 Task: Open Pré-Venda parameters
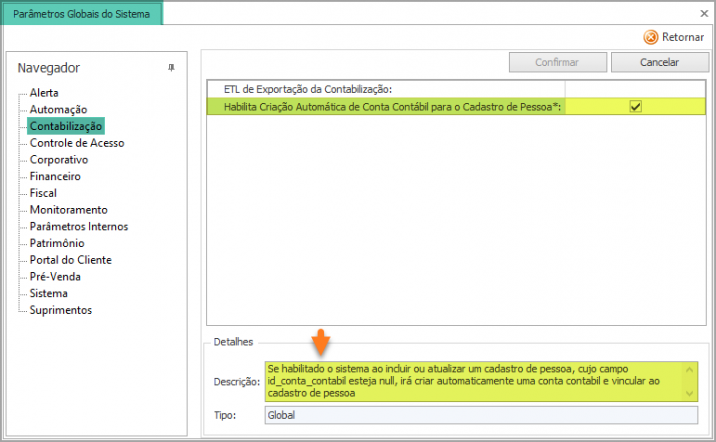(55, 277)
